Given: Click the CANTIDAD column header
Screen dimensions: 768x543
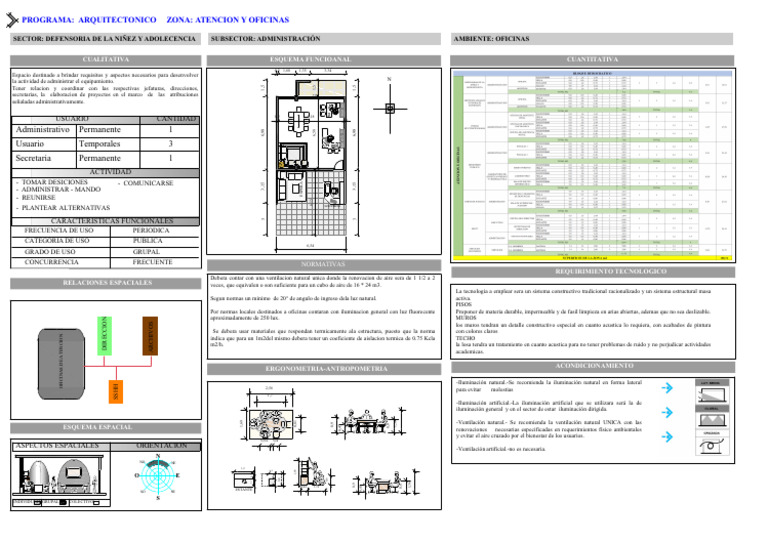Looking at the screenshot, I should coord(170,119).
